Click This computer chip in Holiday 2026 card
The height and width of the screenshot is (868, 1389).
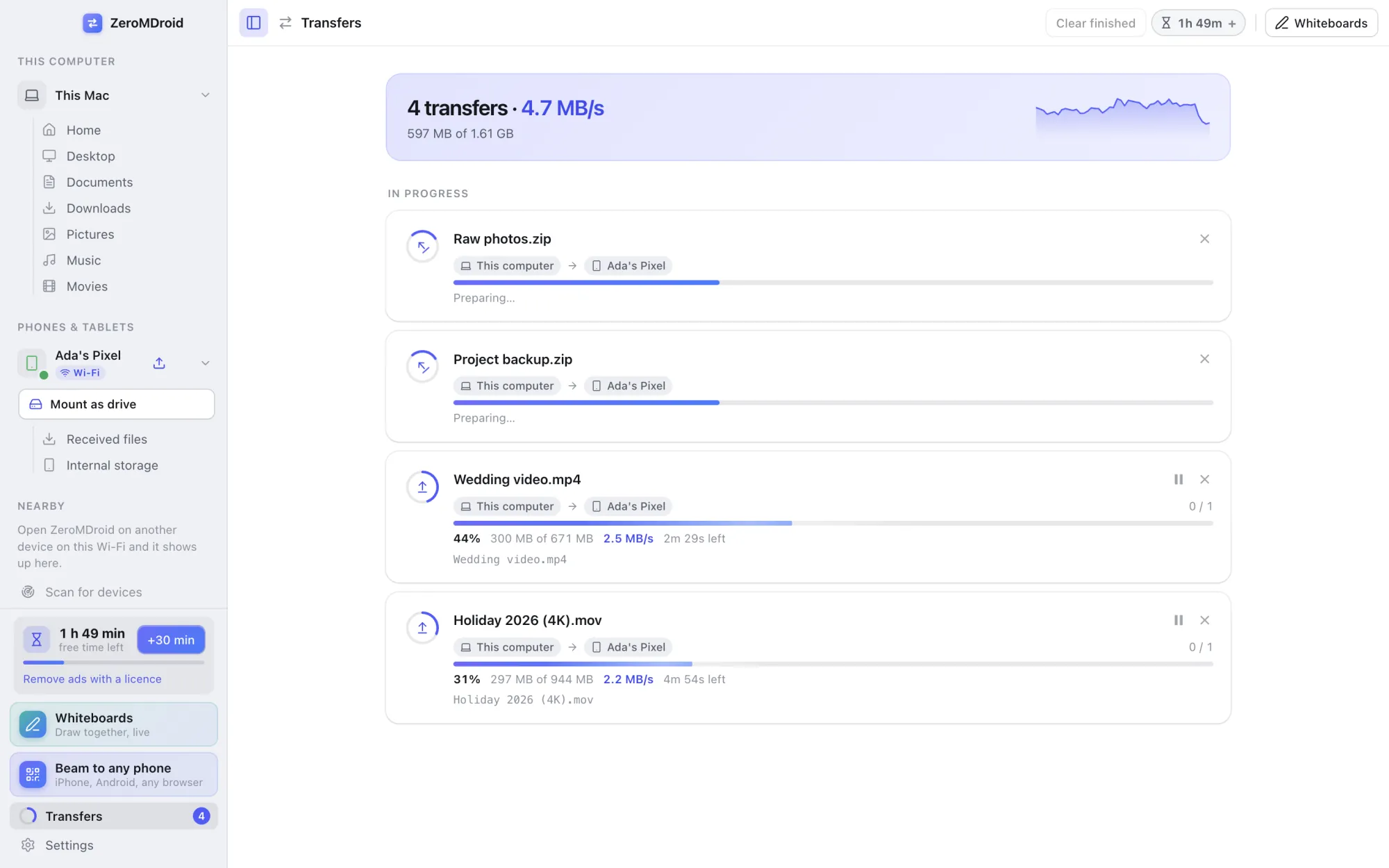click(507, 647)
